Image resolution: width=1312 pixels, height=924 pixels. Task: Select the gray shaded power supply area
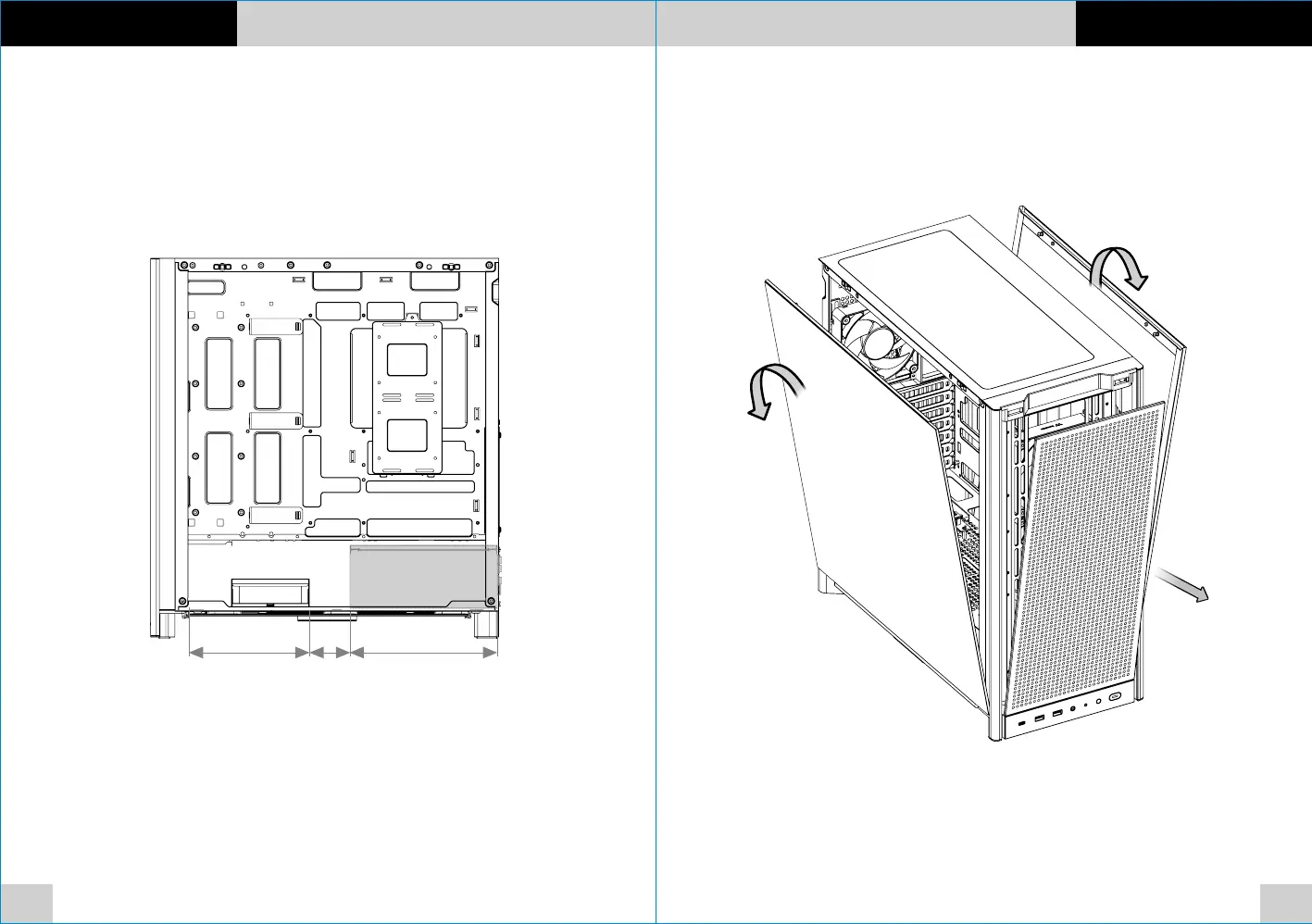coord(421,576)
